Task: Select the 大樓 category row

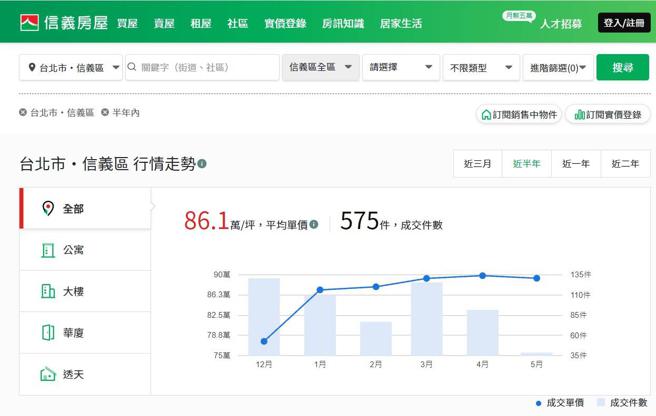Action: [85, 291]
